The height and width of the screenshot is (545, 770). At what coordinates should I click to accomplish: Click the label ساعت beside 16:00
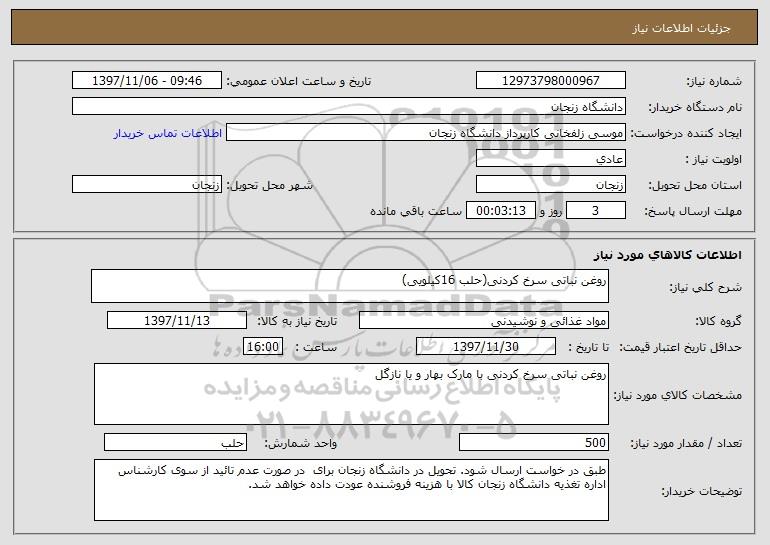point(316,347)
